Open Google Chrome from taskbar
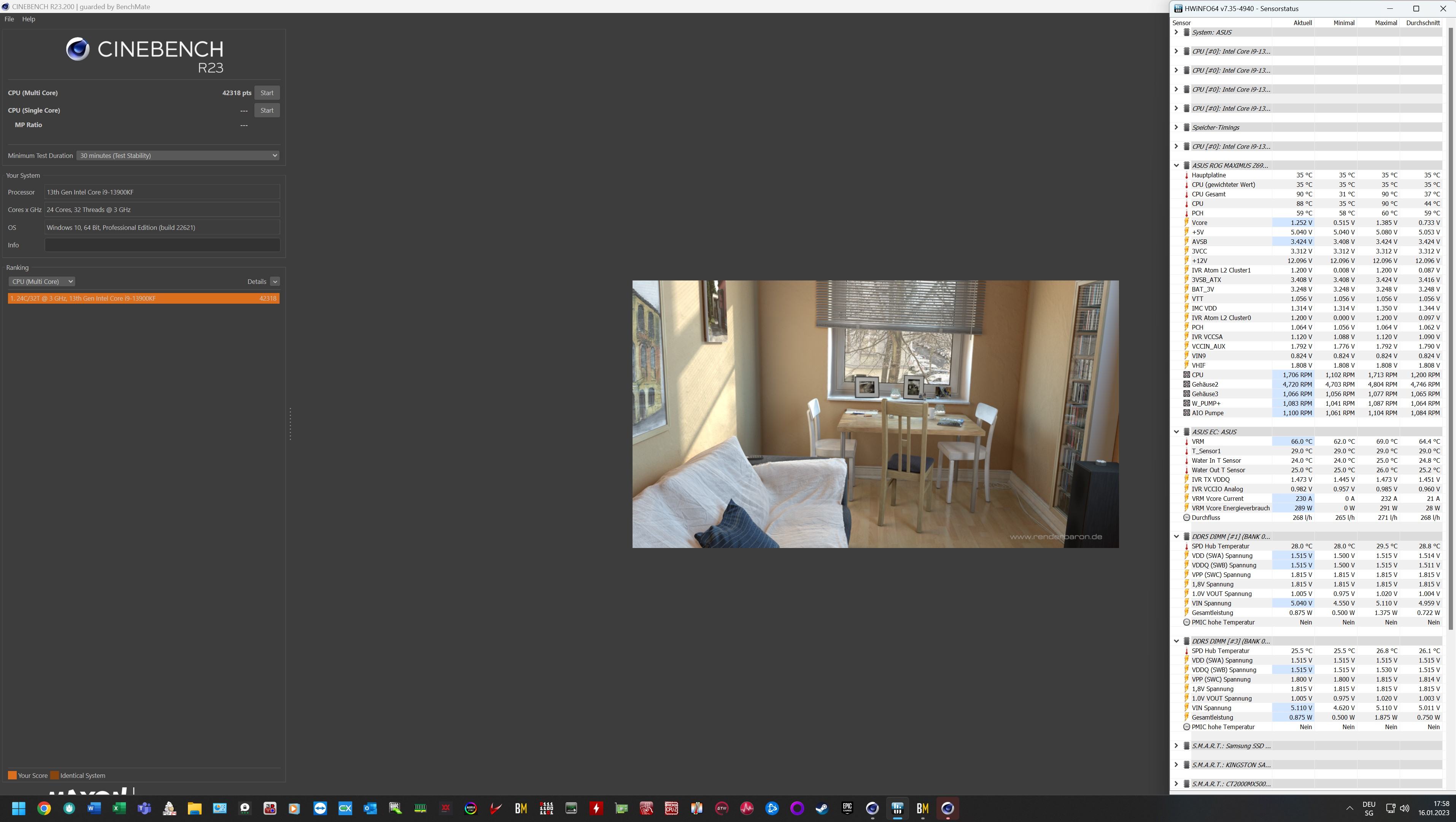This screenshot has height=822, width=1456. click(x=44, y=808)
